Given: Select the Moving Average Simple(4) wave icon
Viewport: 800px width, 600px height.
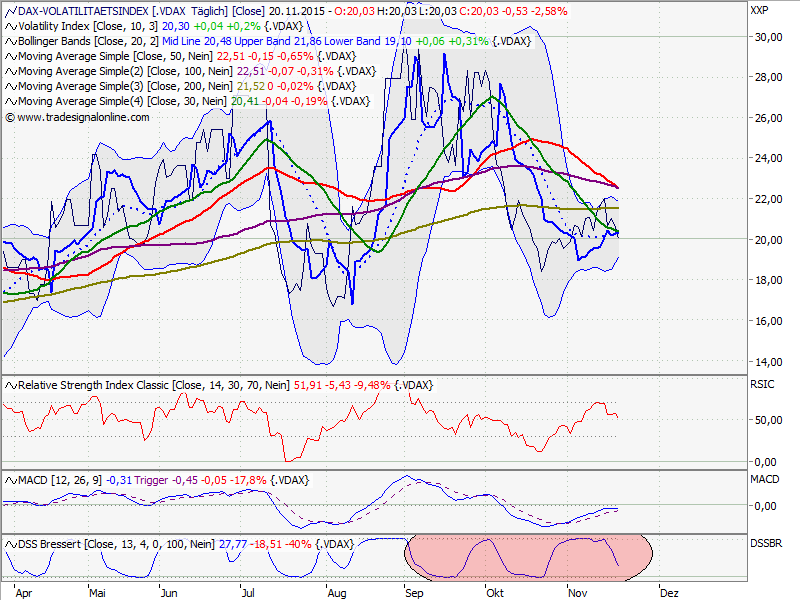Looking at the screenshot, I should click(x=10, y=100).
